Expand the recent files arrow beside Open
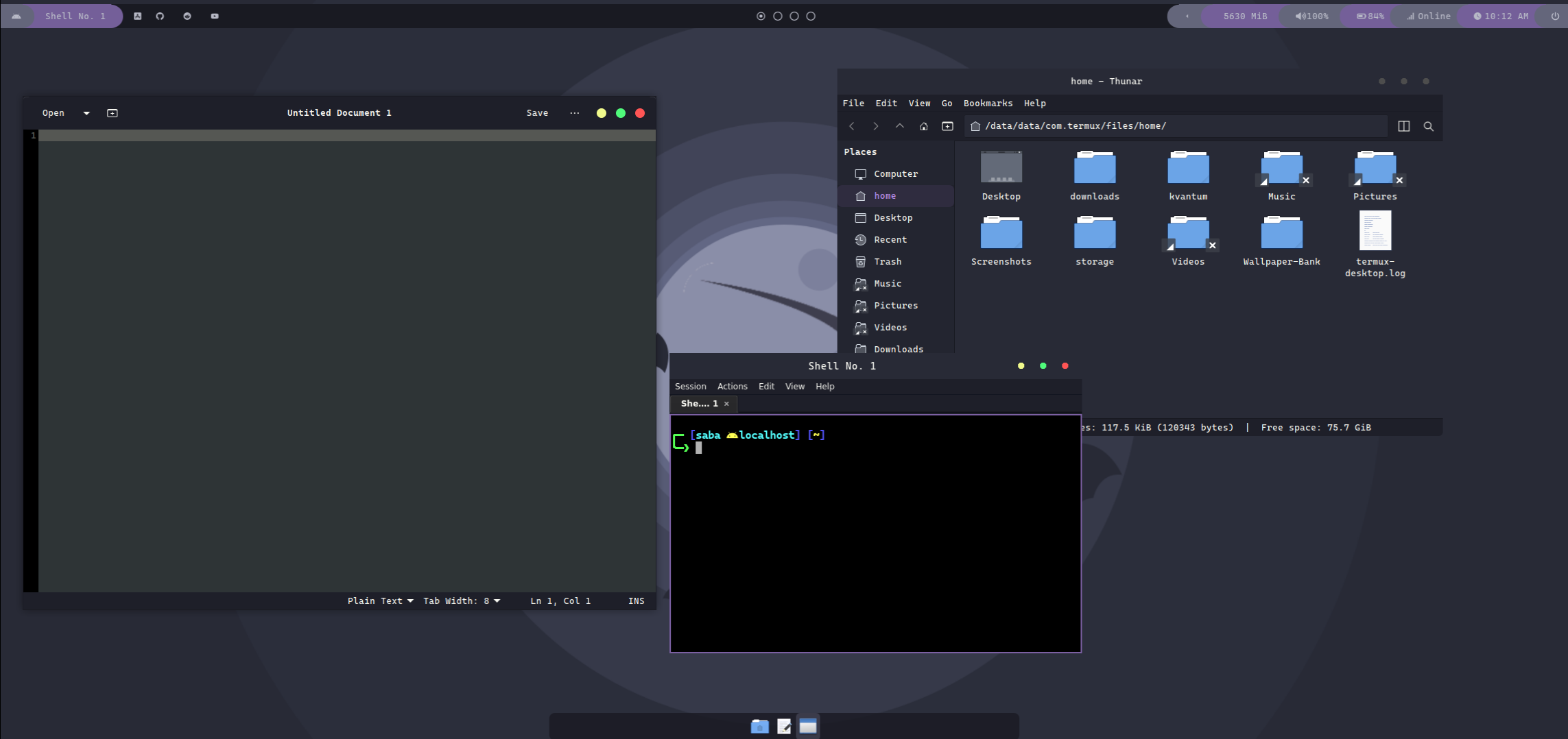This screenshot has width=1568, height=739. (86, 113)
